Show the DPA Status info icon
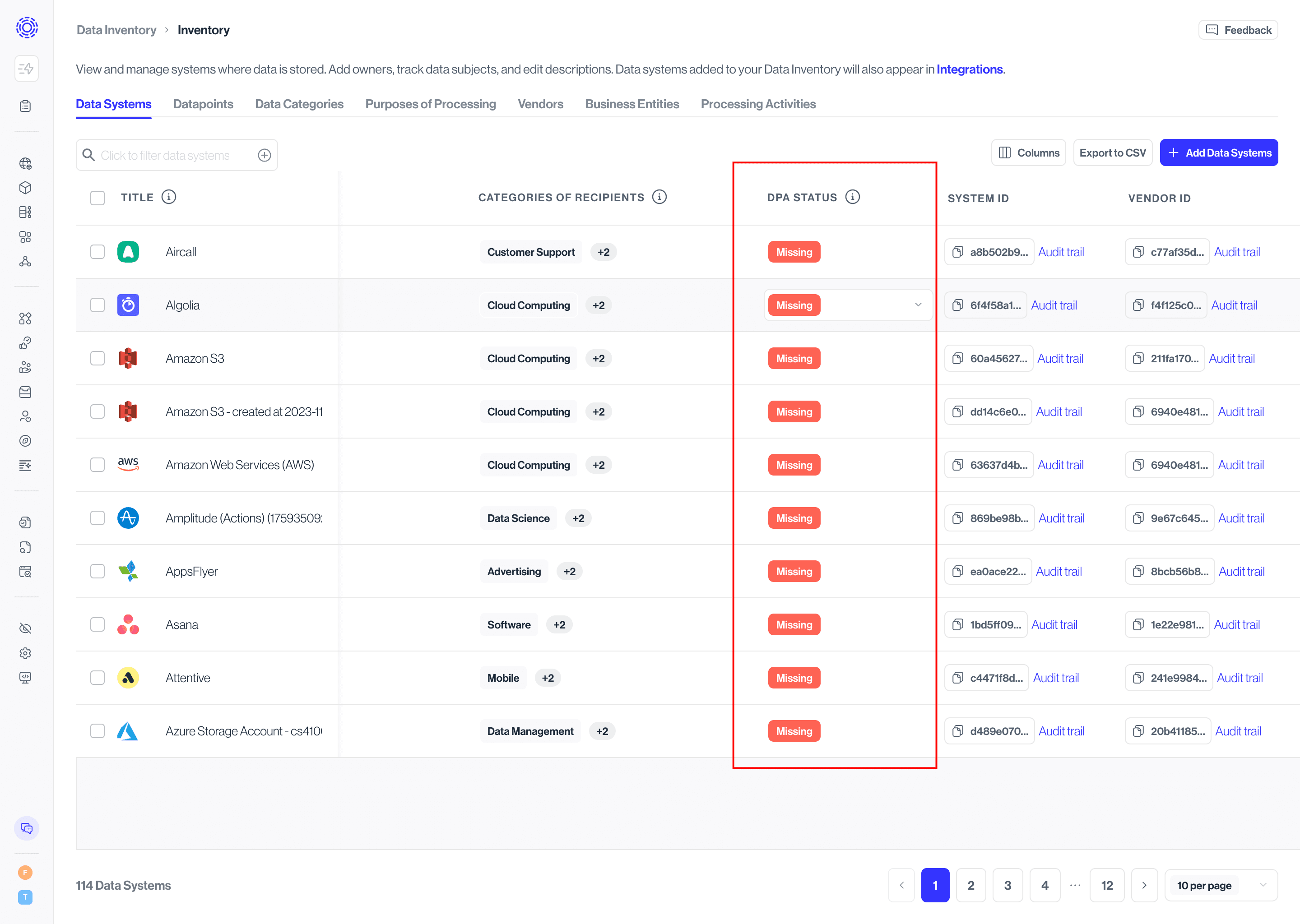1300x924 pixels. click(852, 197)
